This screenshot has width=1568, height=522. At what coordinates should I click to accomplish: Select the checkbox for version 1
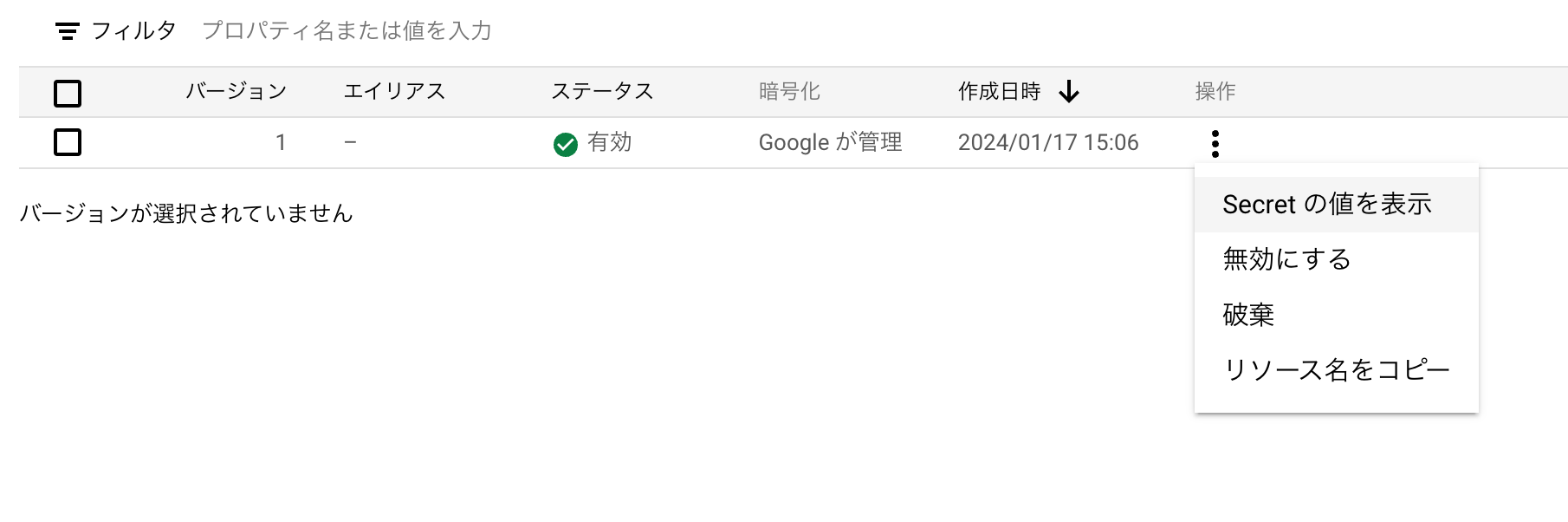(x=68, y=142)
